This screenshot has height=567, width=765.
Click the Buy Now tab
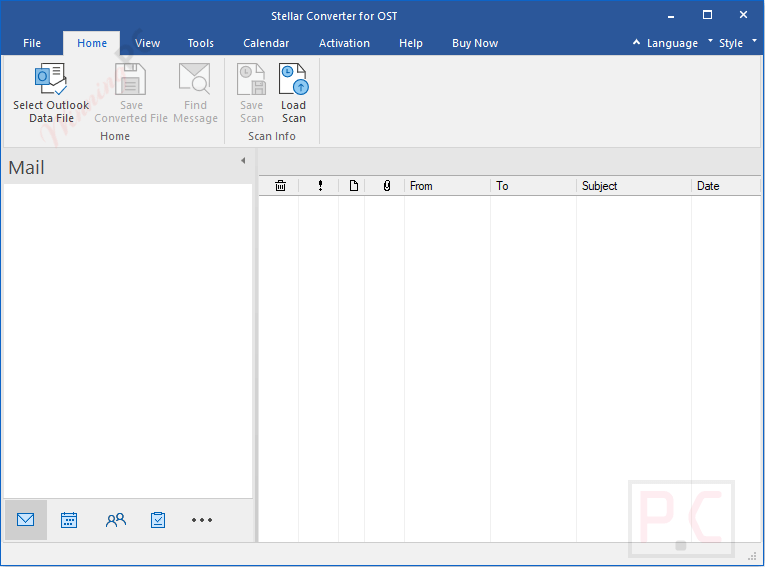pos(475,43)
